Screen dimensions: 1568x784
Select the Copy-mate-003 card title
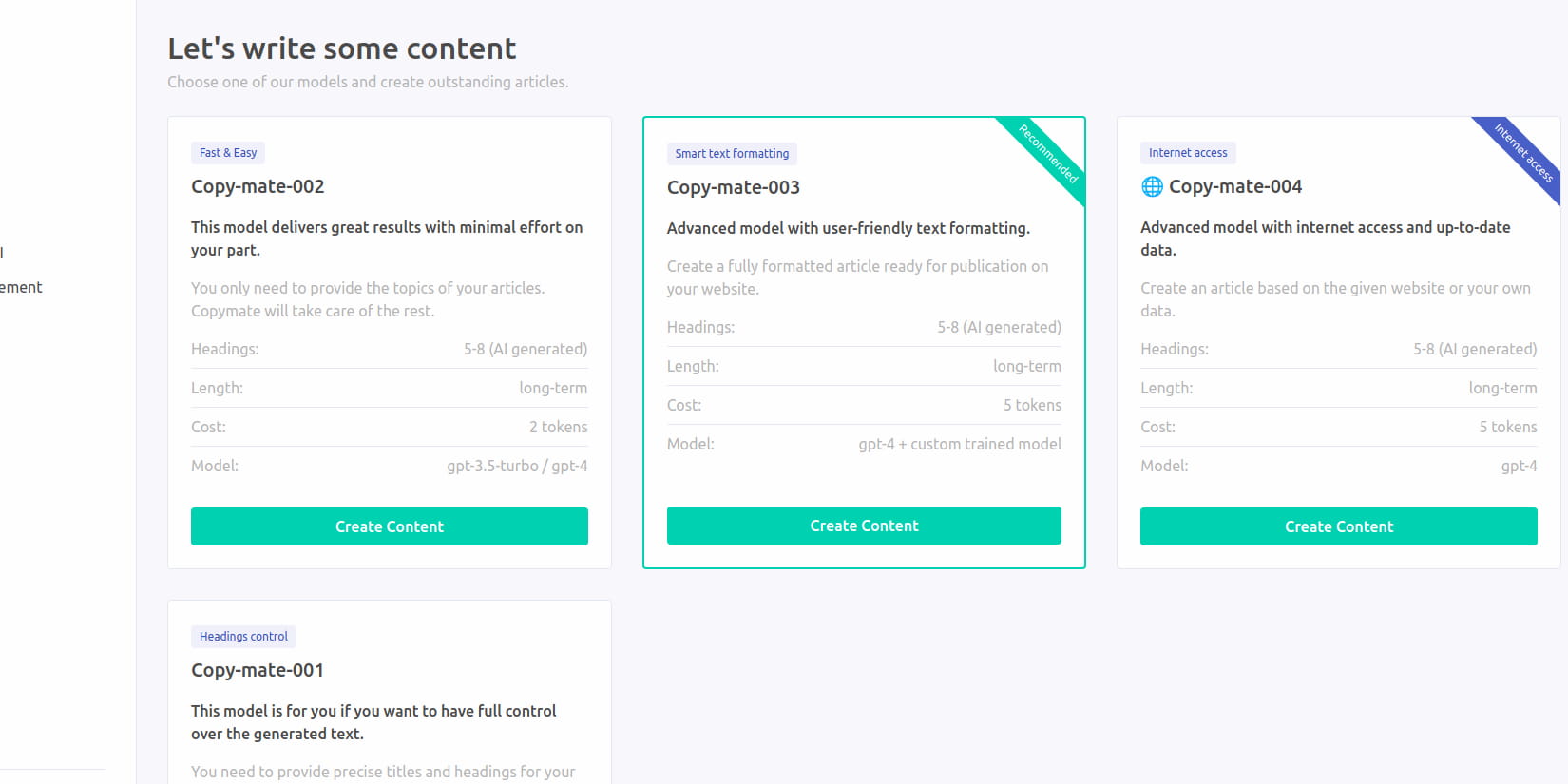coord(734,188)
